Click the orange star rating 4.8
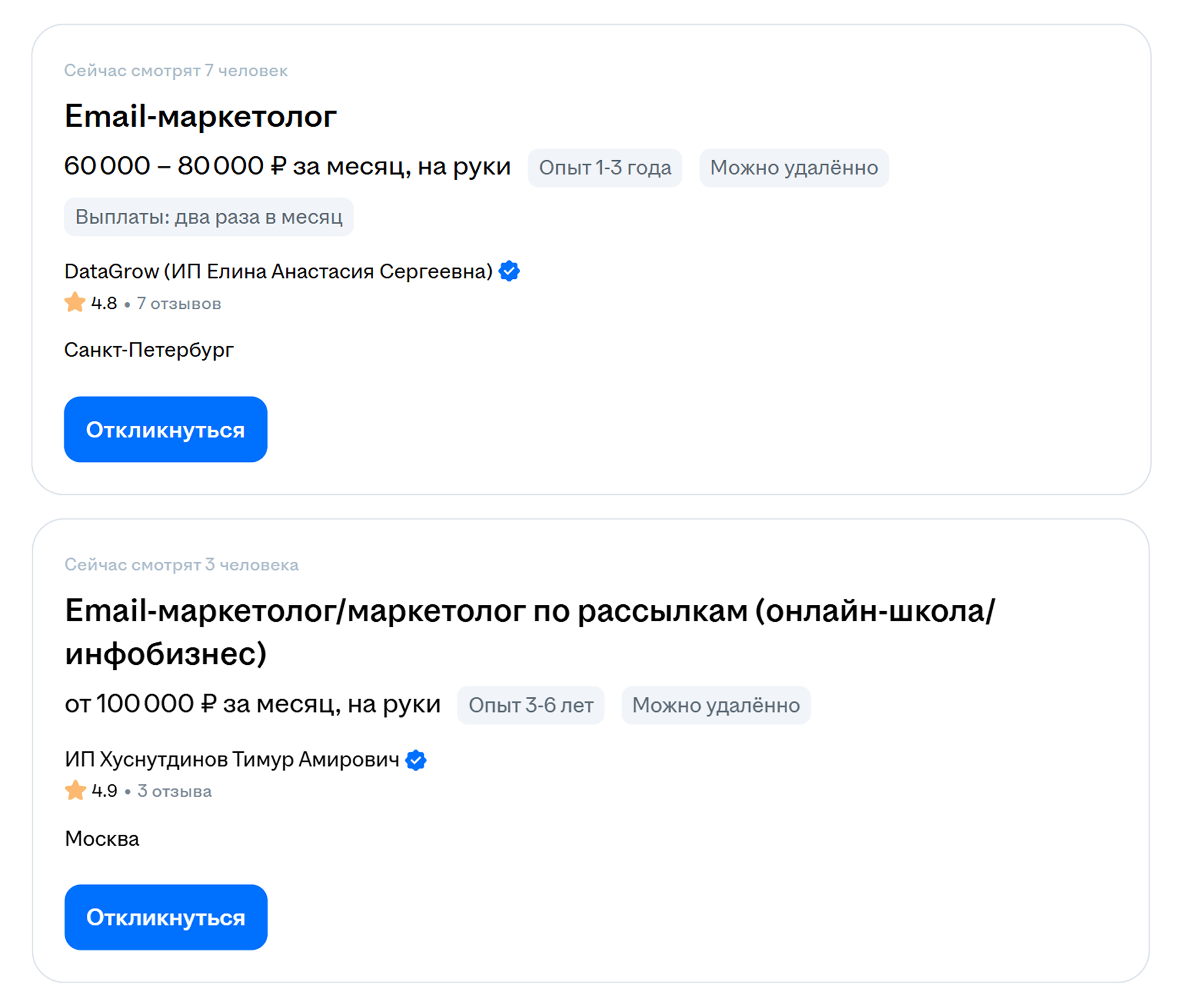This screenshot has height=1008, width=1178. [x=75, y=303]
